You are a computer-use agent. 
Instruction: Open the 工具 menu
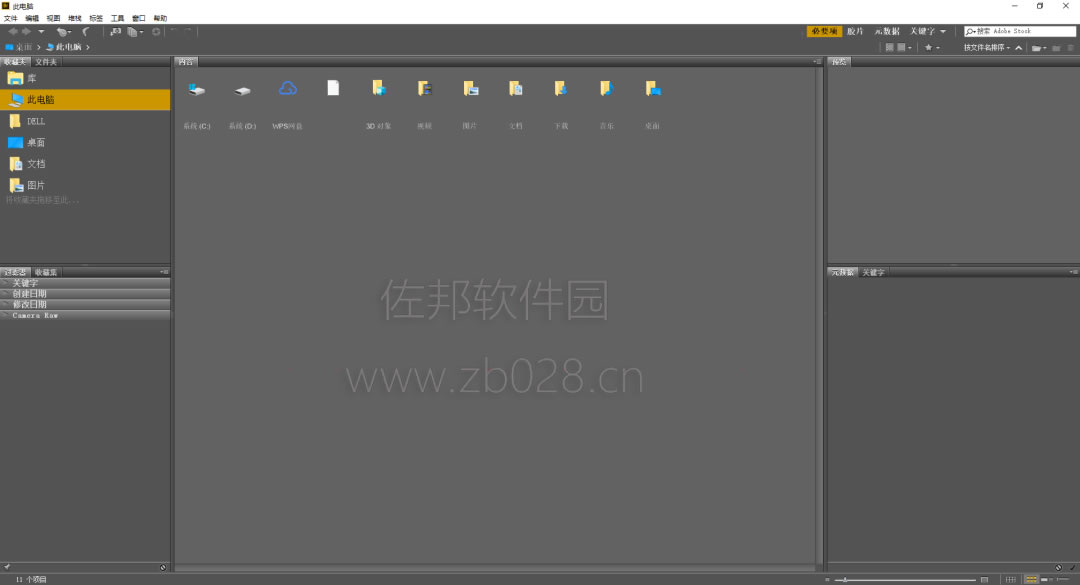pos(118,19)
